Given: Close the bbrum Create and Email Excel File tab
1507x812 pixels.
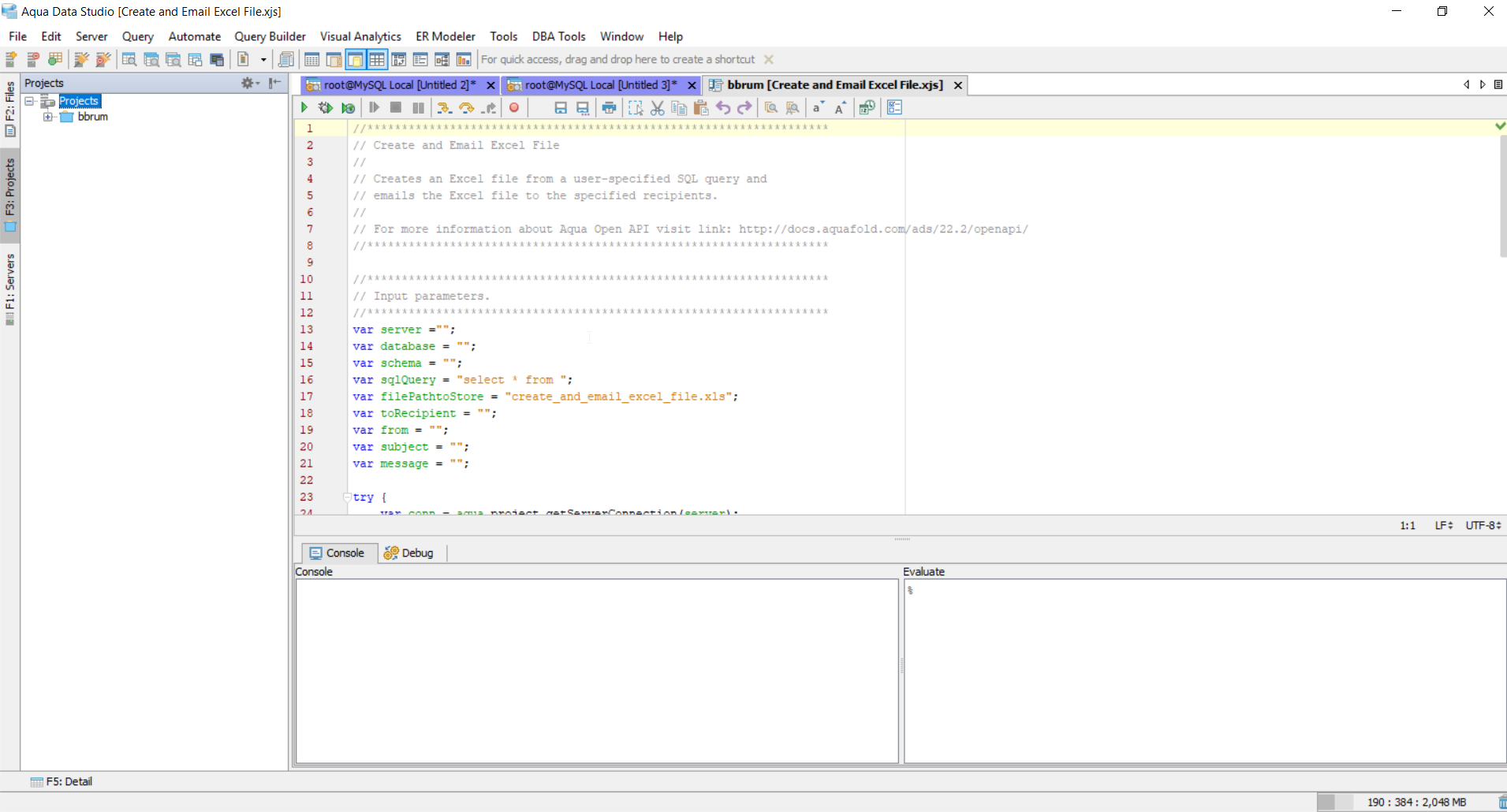Looking at the screenshot, I should coord(958,85).
